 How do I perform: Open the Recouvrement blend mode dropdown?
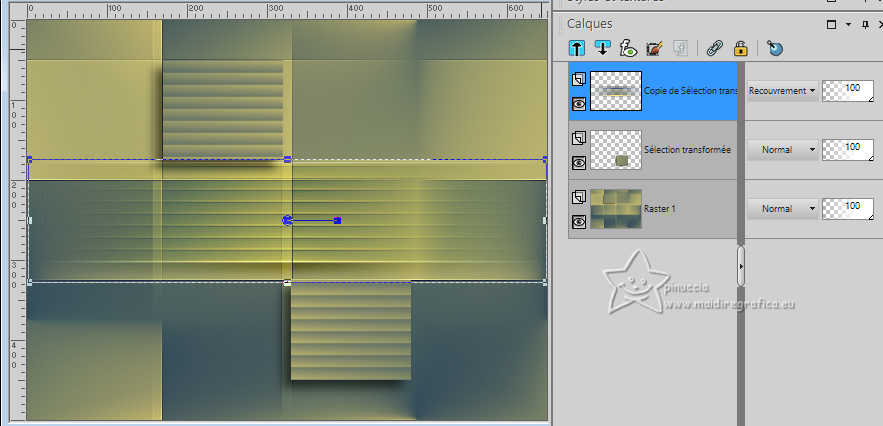783,91
